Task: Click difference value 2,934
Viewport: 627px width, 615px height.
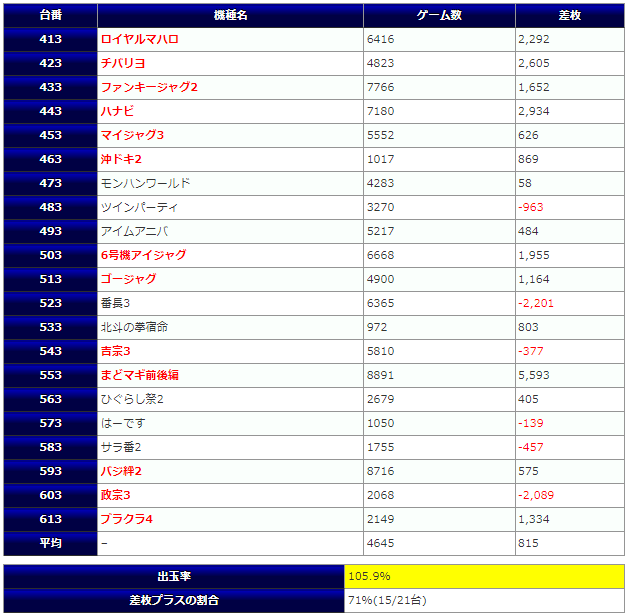Action: [x=534, y=111]
